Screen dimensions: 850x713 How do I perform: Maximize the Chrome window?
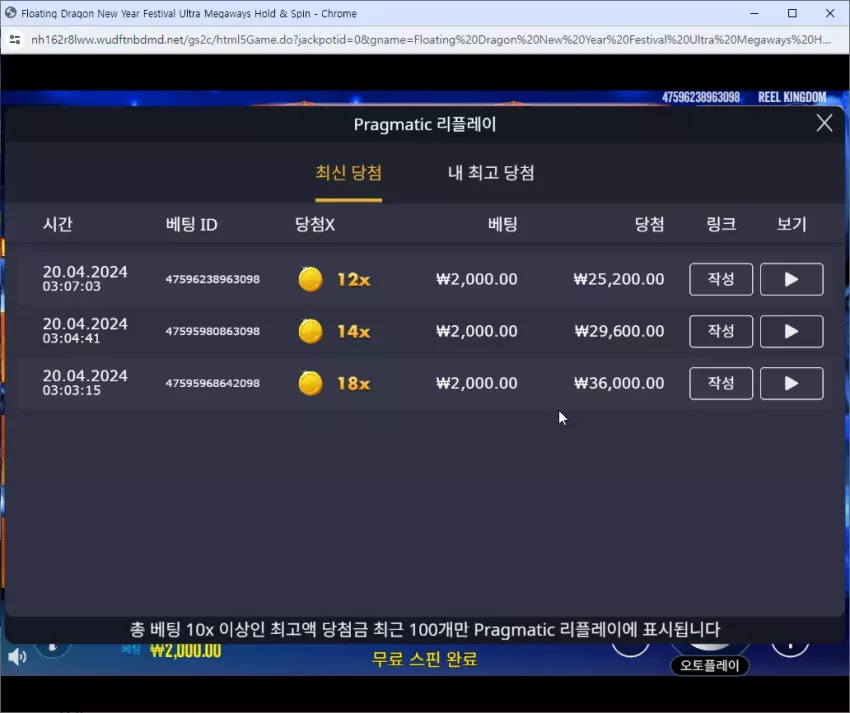[792, 13]
